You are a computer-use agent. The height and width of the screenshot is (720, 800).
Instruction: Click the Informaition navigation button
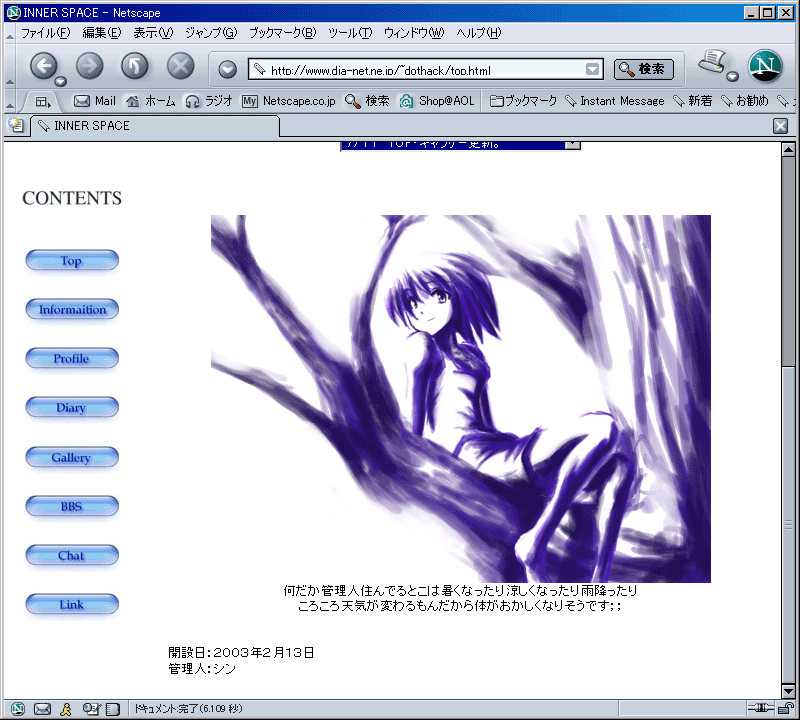point(72,310)
